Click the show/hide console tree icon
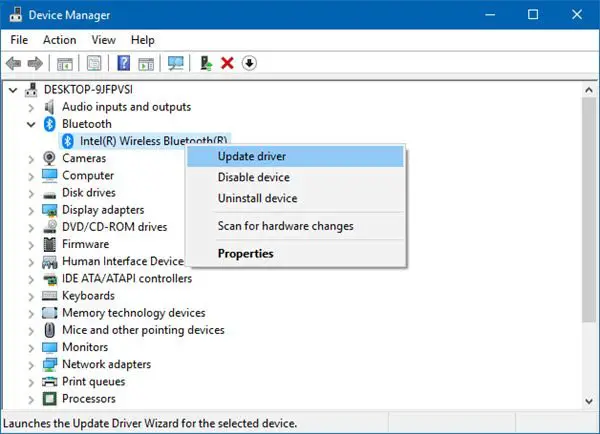Image resolution: width=600 pixels, height=434 pixels. click(x=64, y=63)
